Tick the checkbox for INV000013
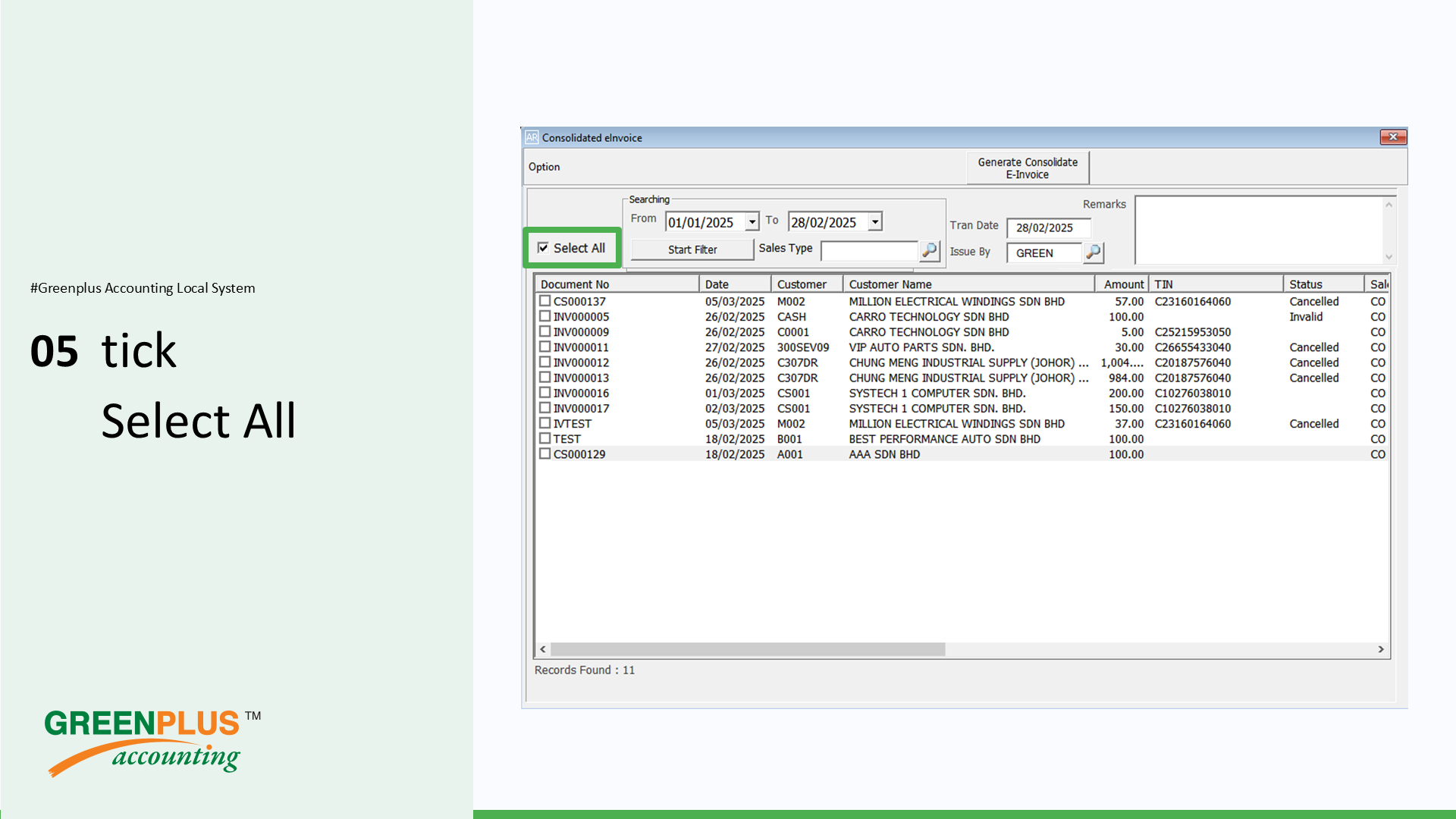The image size is (1456, 819). click(544, 377)
